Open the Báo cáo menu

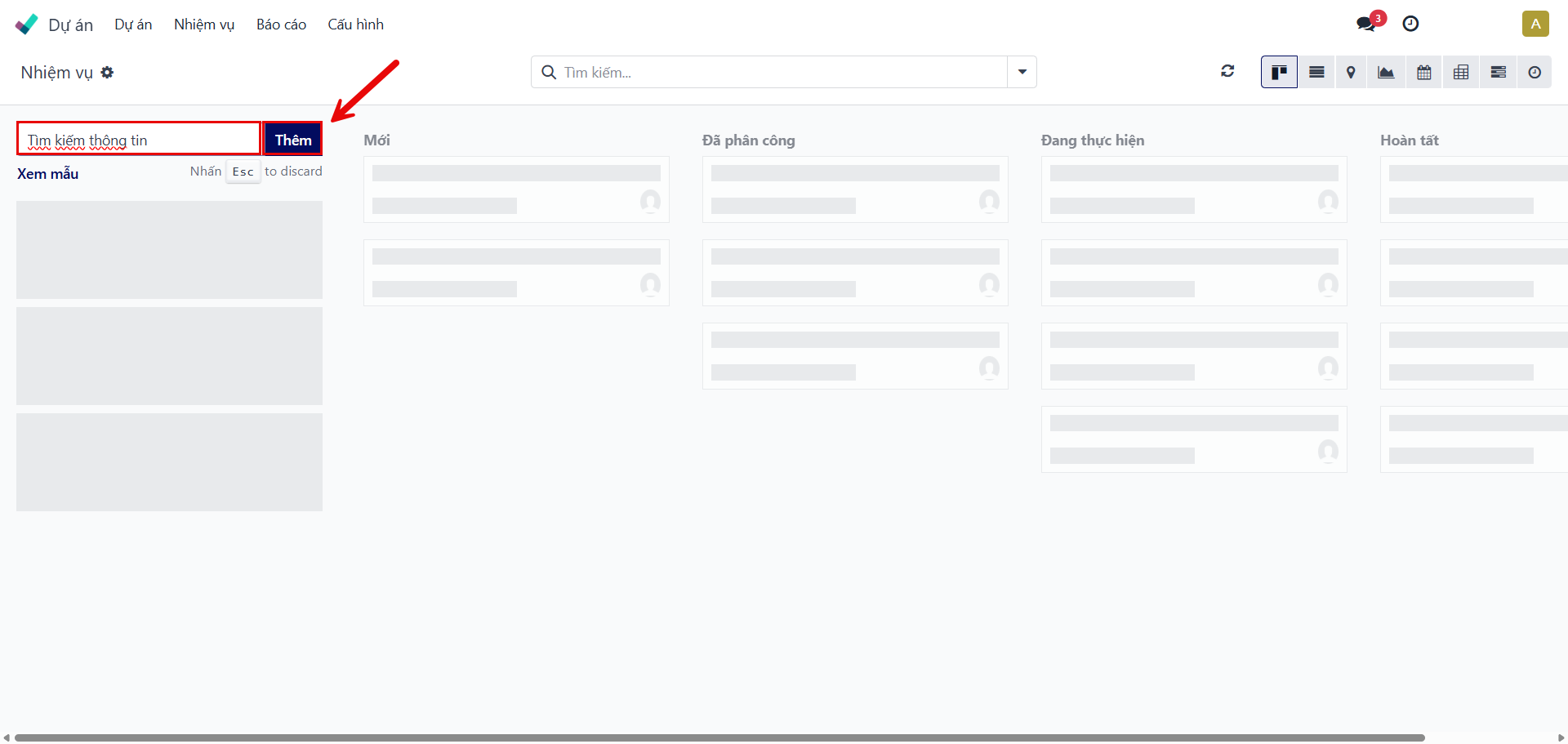[x=281, y=25]
